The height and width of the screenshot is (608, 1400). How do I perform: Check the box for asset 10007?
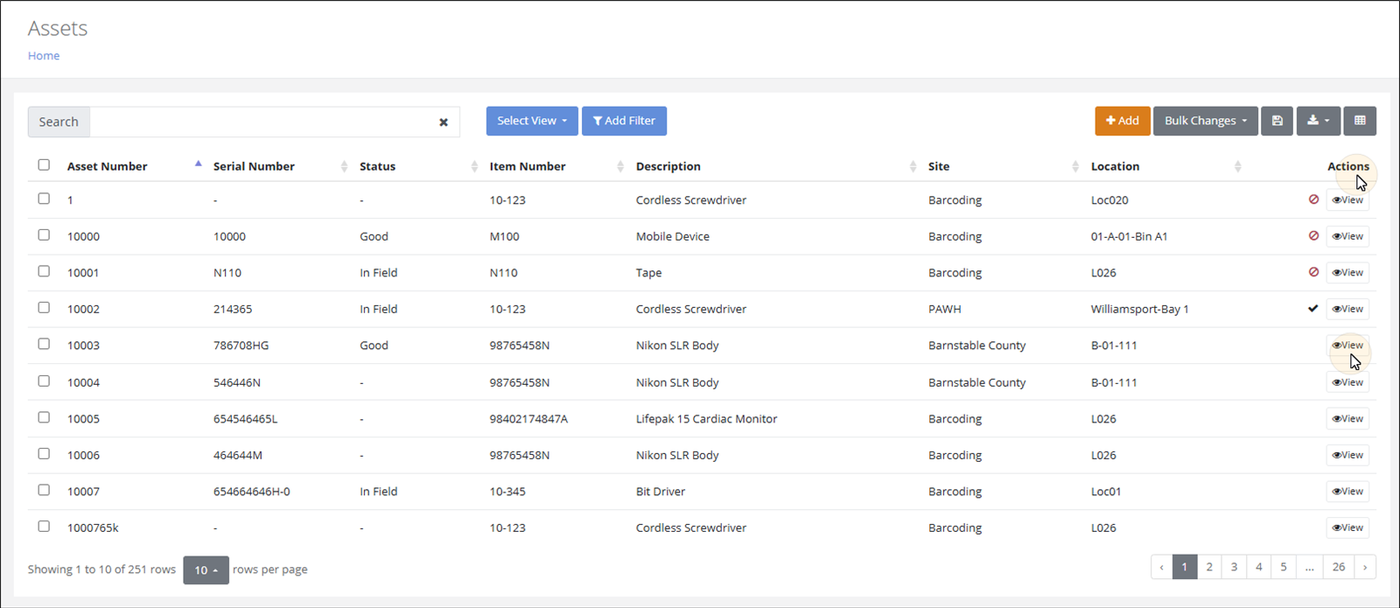44,490
